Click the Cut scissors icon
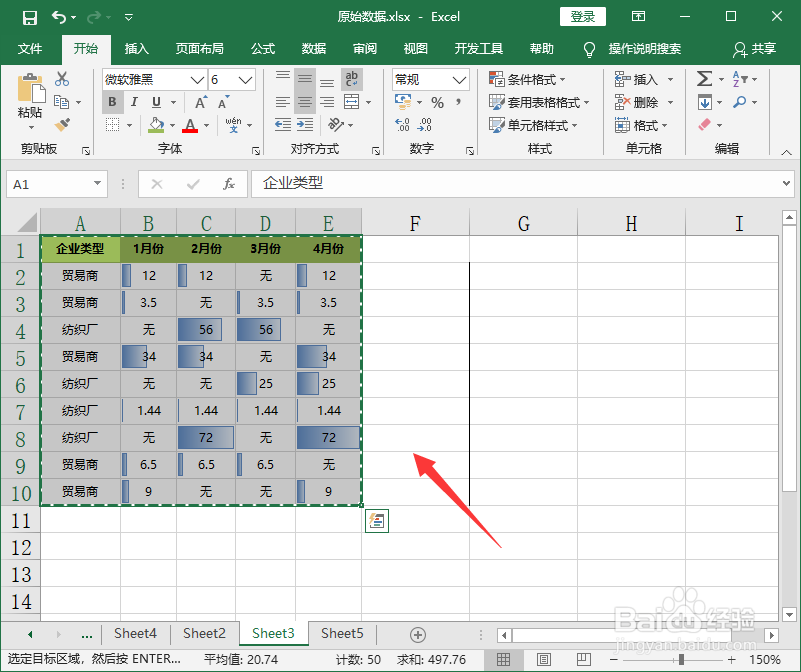 (x=62, y=79)
